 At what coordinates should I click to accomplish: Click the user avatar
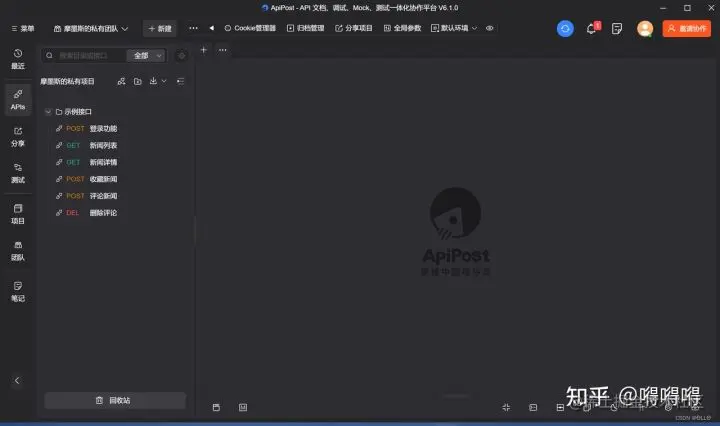[645, 28]
